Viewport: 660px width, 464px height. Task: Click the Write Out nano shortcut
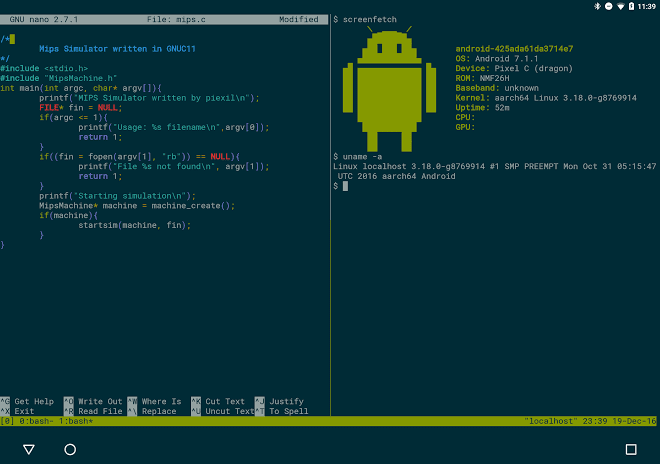click(x=93, y=401)
